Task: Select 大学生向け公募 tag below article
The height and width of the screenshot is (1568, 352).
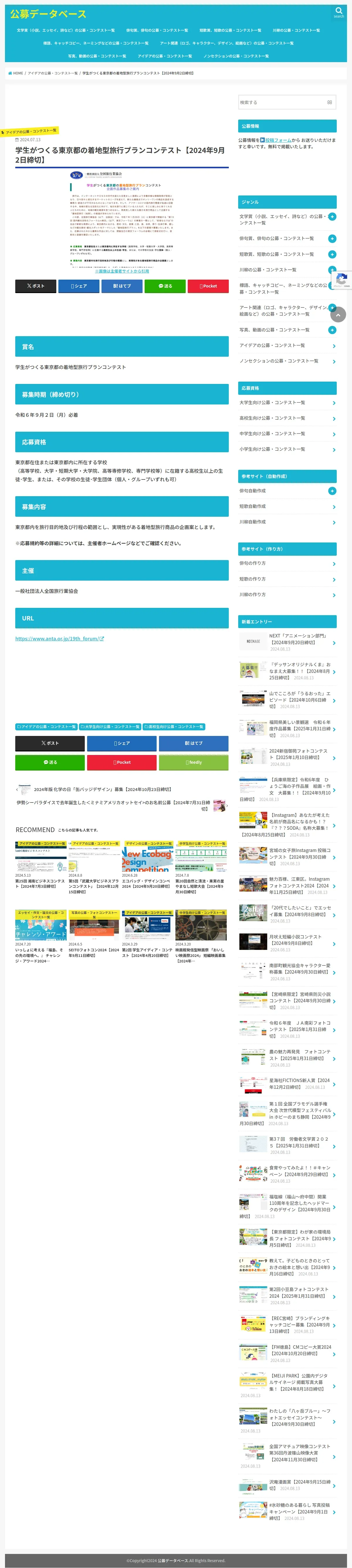Action: (x=110, y=726)
